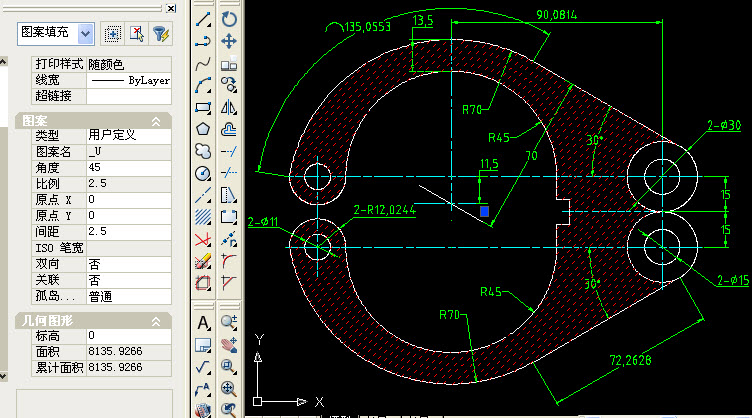The height and width of the screenshot is (418, 752).
Task: Select the Circle tool
Action: [203, 174]
